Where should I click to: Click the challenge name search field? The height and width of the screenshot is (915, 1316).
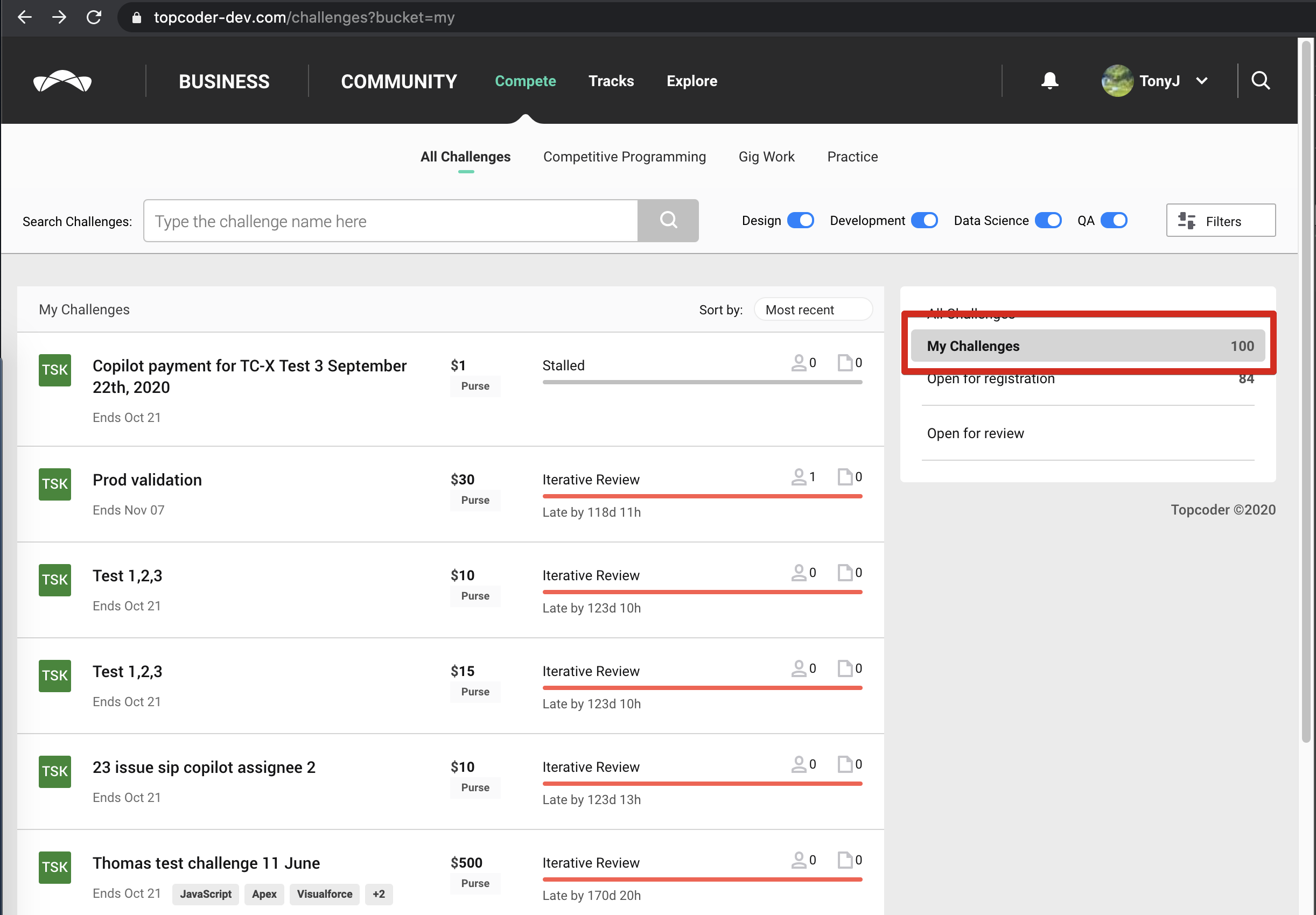[390, 221]
